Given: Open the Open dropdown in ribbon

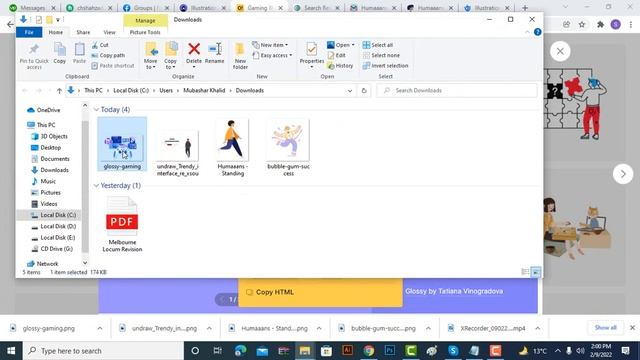Looking at the screenshot, I should [x=341, y=45].
